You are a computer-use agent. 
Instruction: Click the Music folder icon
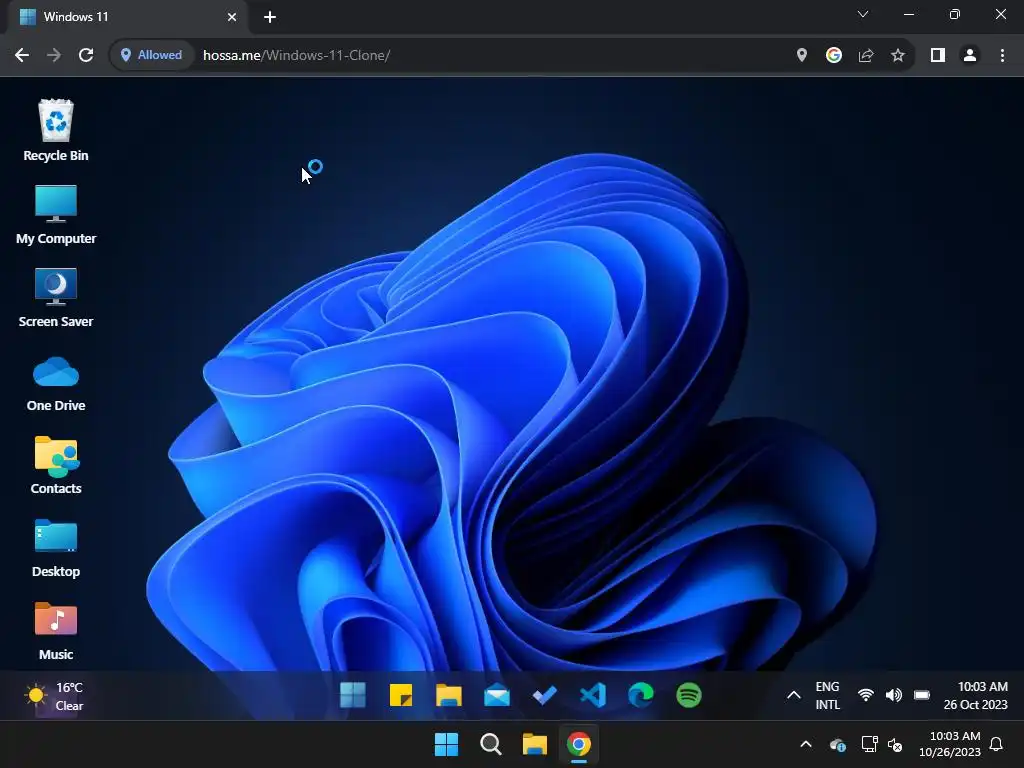coord(56,630)
